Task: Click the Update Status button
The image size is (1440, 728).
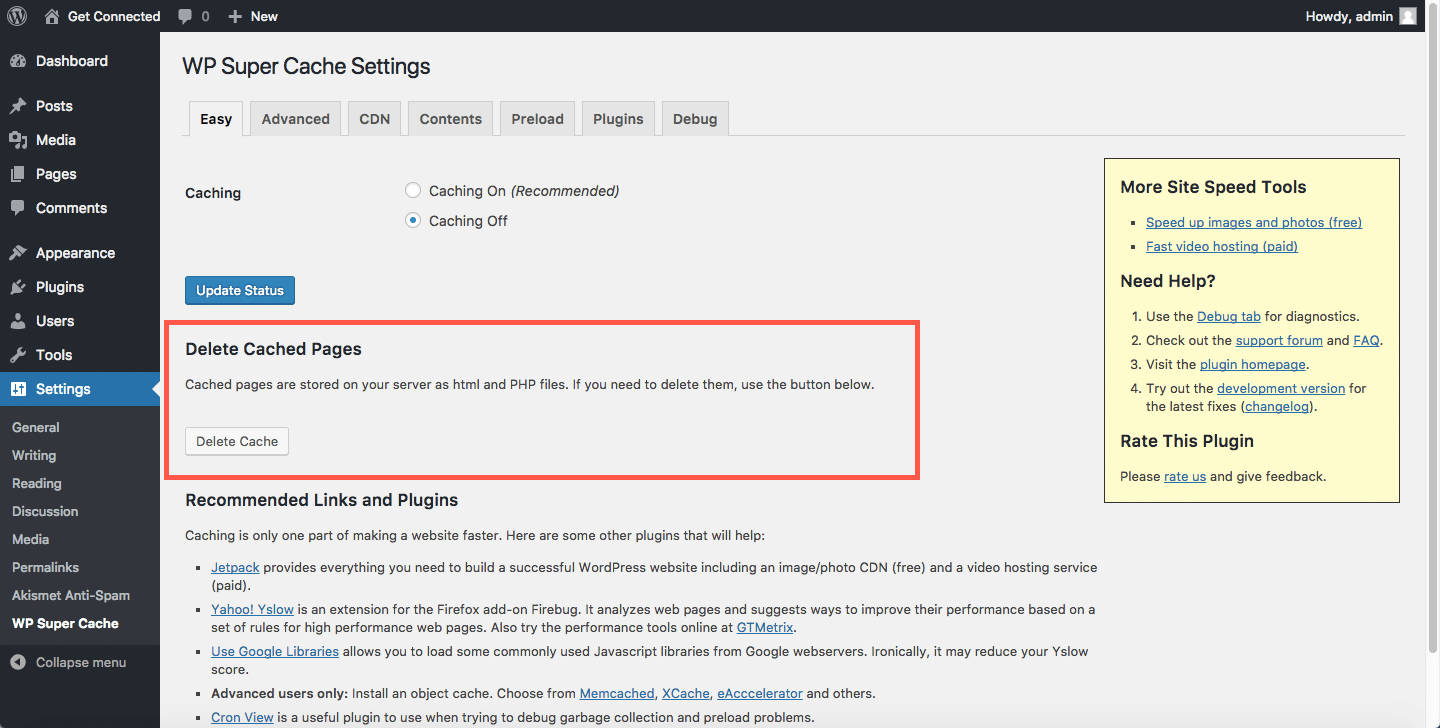Action: pyautogui.click(x=240, y=291)
